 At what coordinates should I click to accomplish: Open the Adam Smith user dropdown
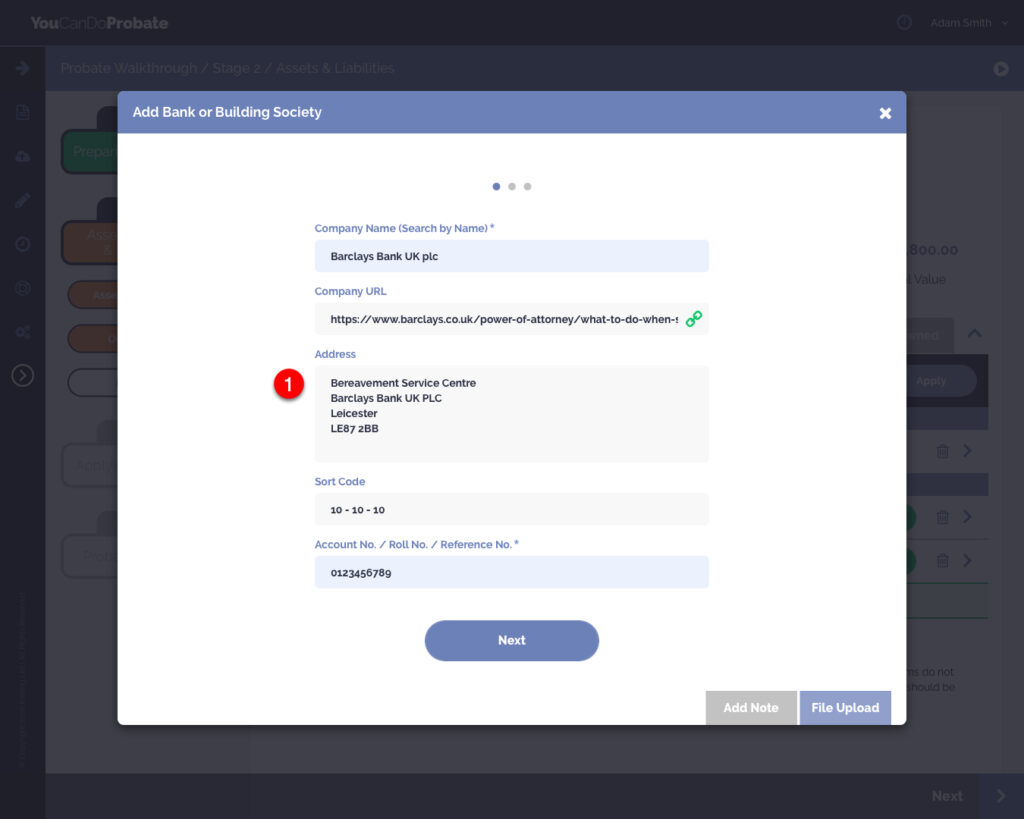(968, 23)
